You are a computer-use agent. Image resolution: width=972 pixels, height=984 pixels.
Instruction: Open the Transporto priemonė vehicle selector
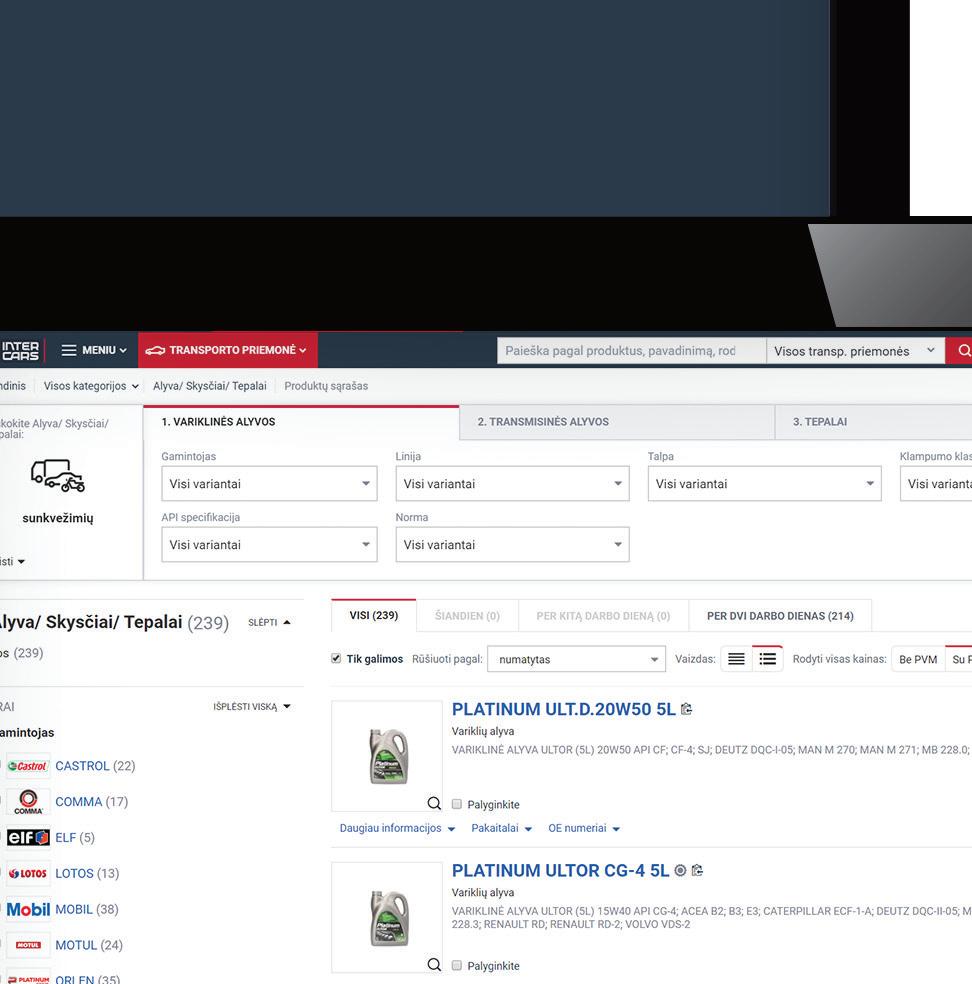(227, 350)
